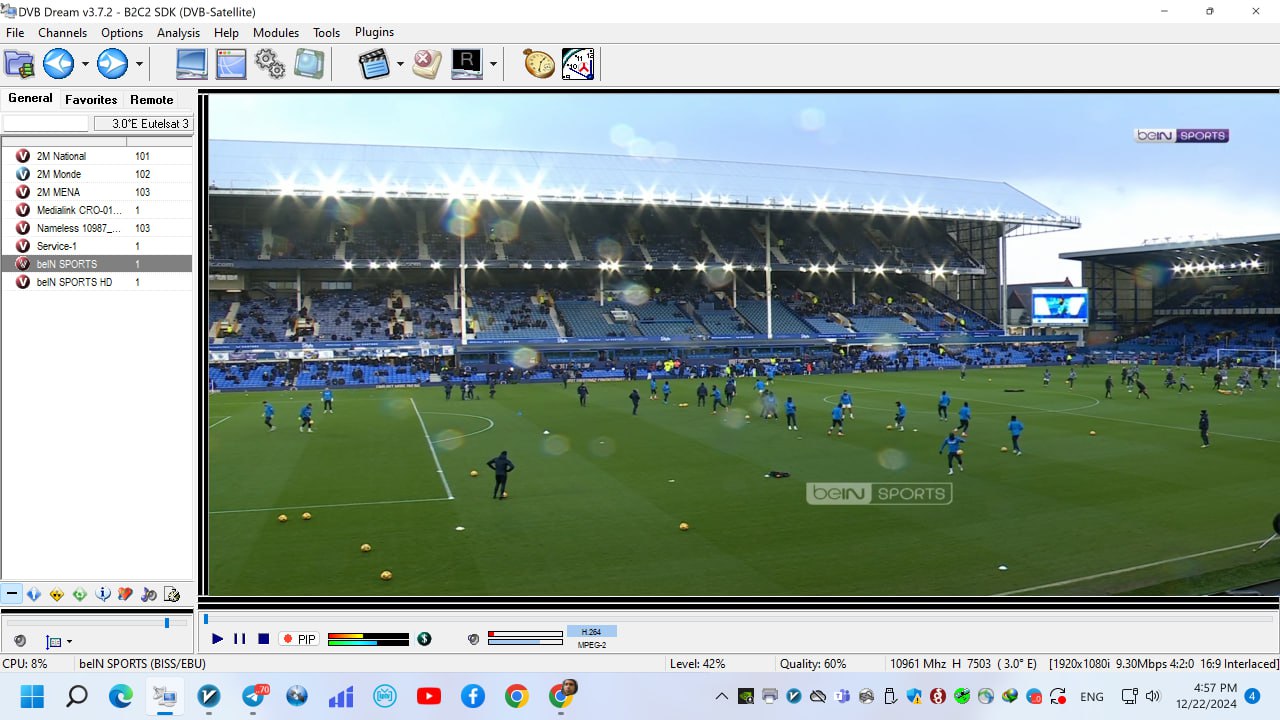Select the 2M National channel

(96, 156)
